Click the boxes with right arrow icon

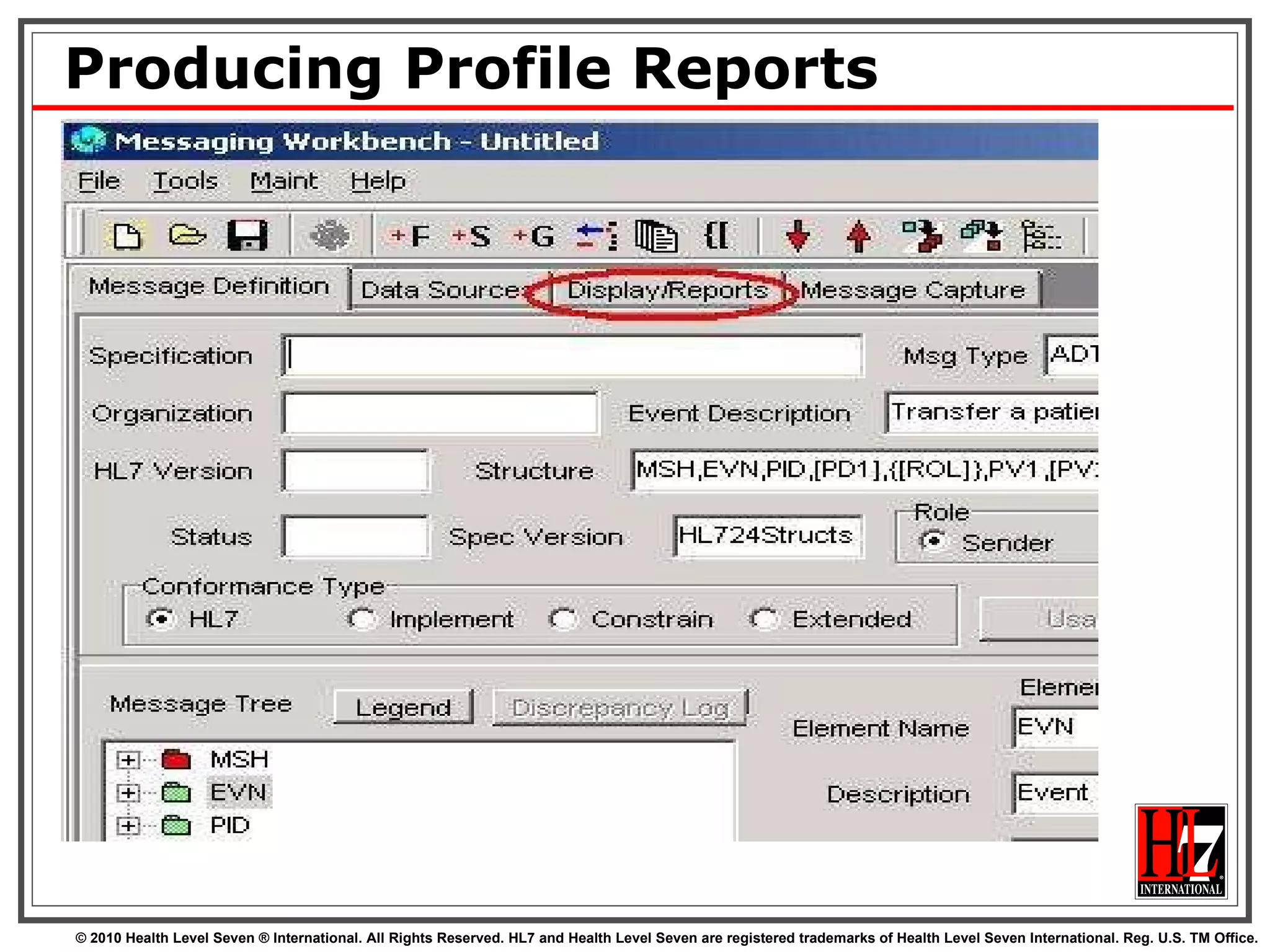(922, 236)
